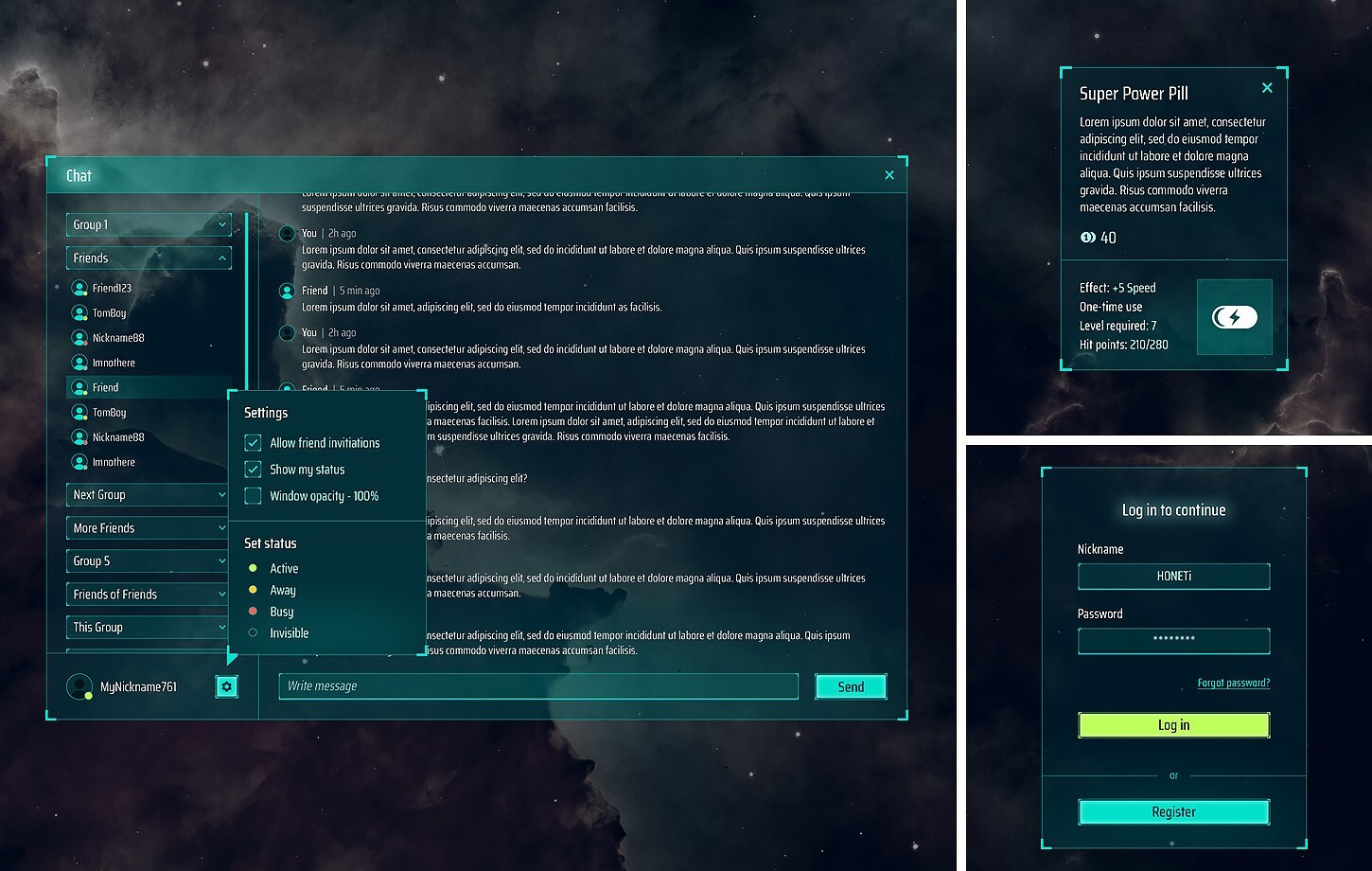Image resolution: width=1372 pixels, height=871 pixels.
Task: Click the avatar next to MyNickname761
Action: click(x=79, y=685)
